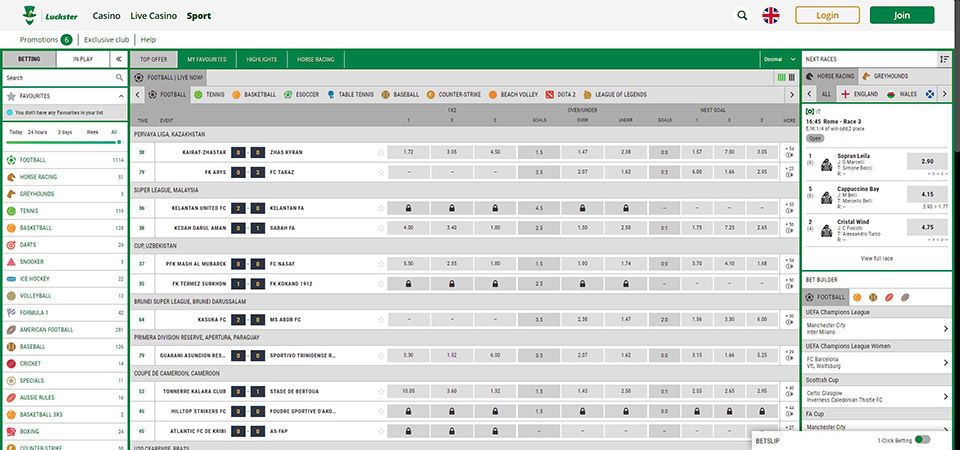Favourite the FK Arys match star
The image size is (960, 450).
[x=381, y=173]
